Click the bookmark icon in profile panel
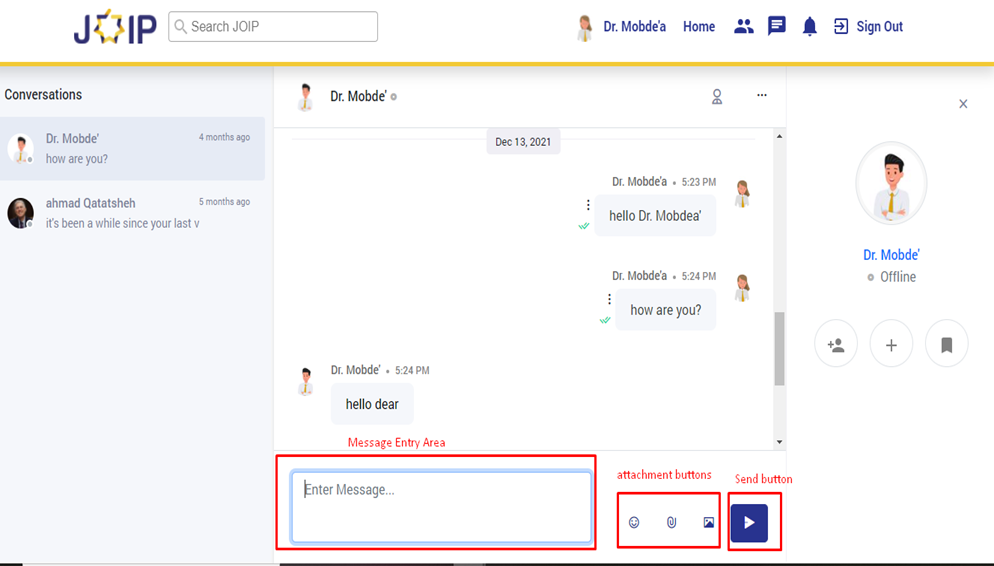 coord(946,345)
